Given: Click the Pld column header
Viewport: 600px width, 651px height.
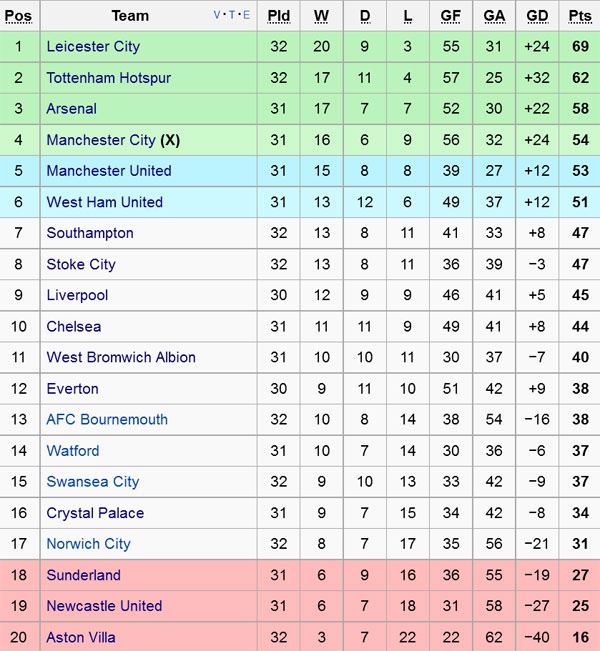Looking at the screenshot, I should pos(279,16).
